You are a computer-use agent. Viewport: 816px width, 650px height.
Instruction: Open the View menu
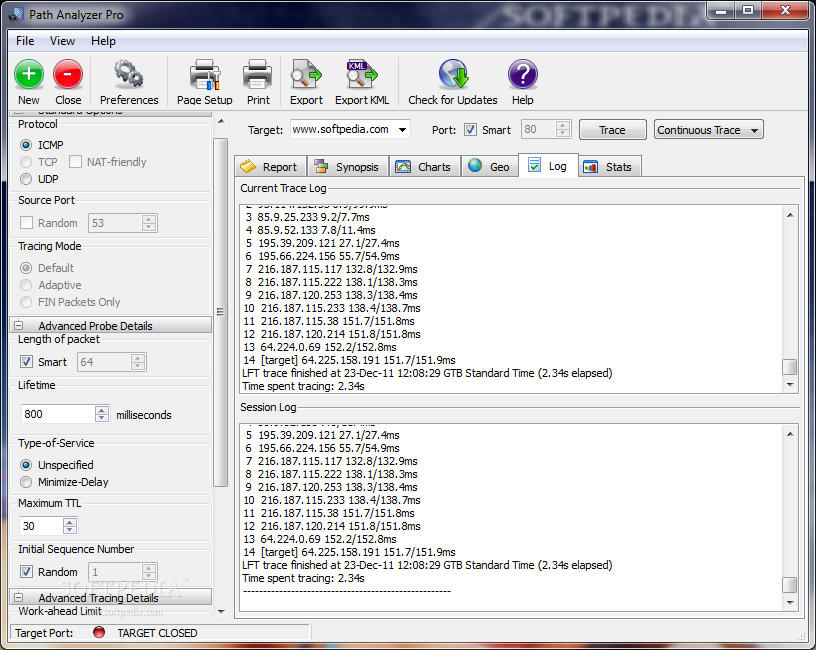click(62, 41)
